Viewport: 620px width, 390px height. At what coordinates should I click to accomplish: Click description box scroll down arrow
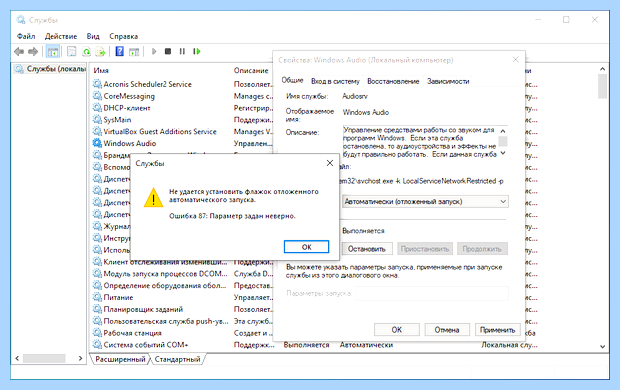tap(503, 153)
